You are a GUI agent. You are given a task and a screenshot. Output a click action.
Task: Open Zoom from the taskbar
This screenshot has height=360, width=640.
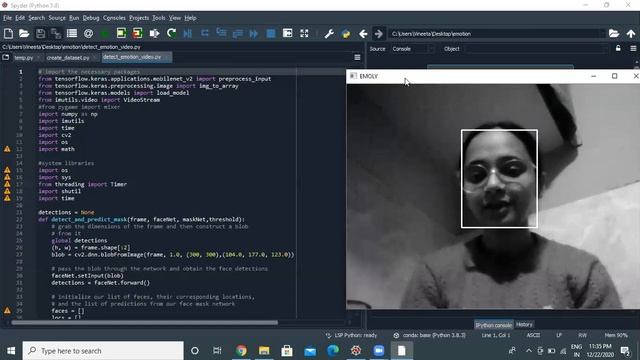(x=378, y=351)
